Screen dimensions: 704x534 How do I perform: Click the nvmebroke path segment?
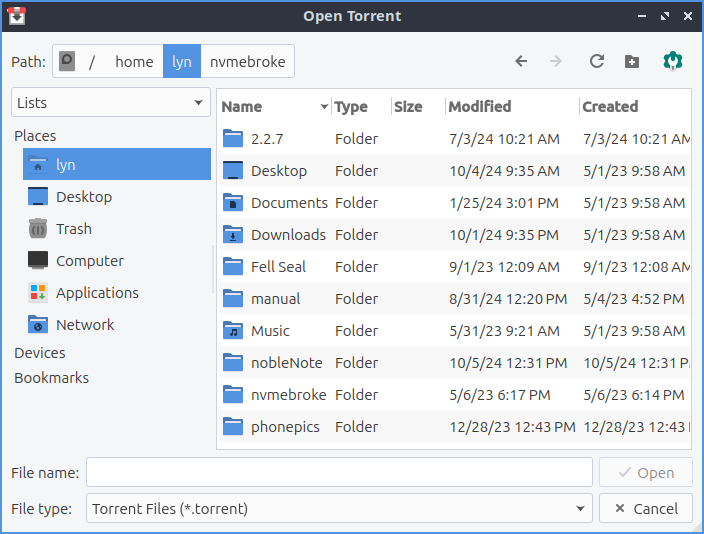point(247,61)
